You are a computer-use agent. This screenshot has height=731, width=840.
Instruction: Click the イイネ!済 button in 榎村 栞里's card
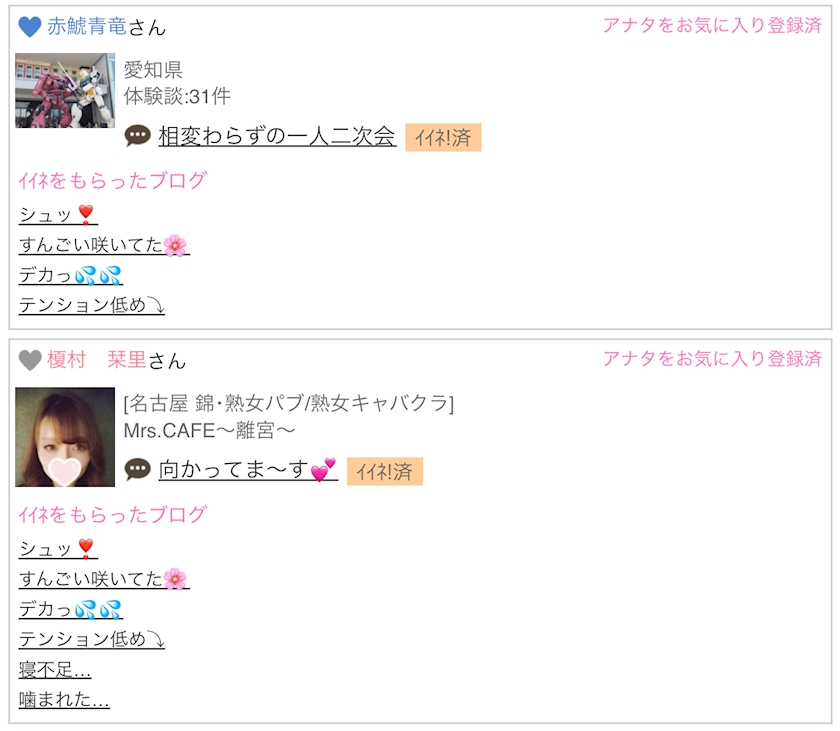[x=385, y=471]
